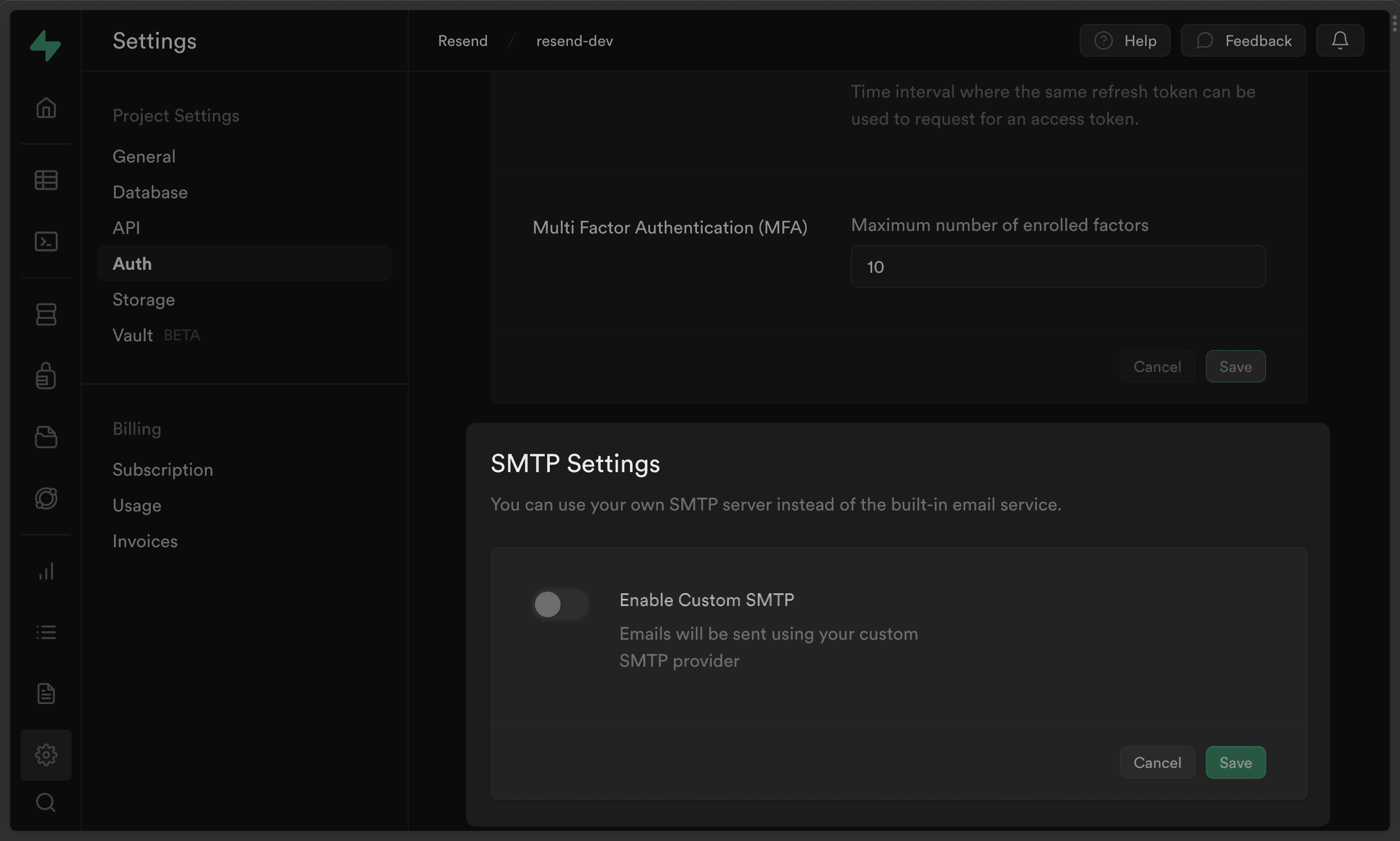Save the SMTP settings
This screenshot has height=841, width=1400.
(1235, 762)
